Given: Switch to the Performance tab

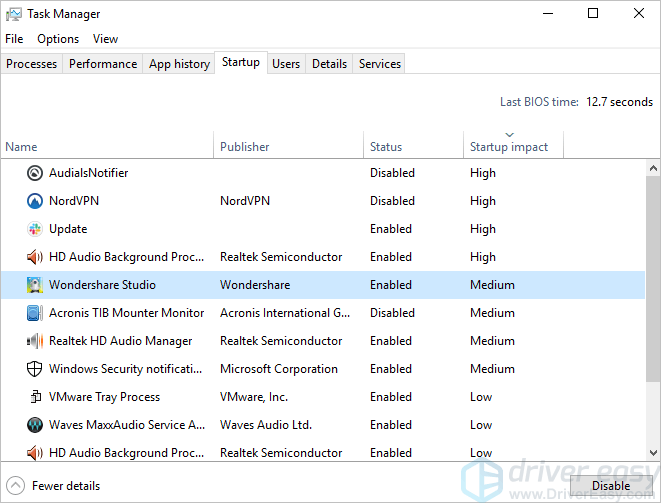Looking at the screenshot, I should 103,64.
